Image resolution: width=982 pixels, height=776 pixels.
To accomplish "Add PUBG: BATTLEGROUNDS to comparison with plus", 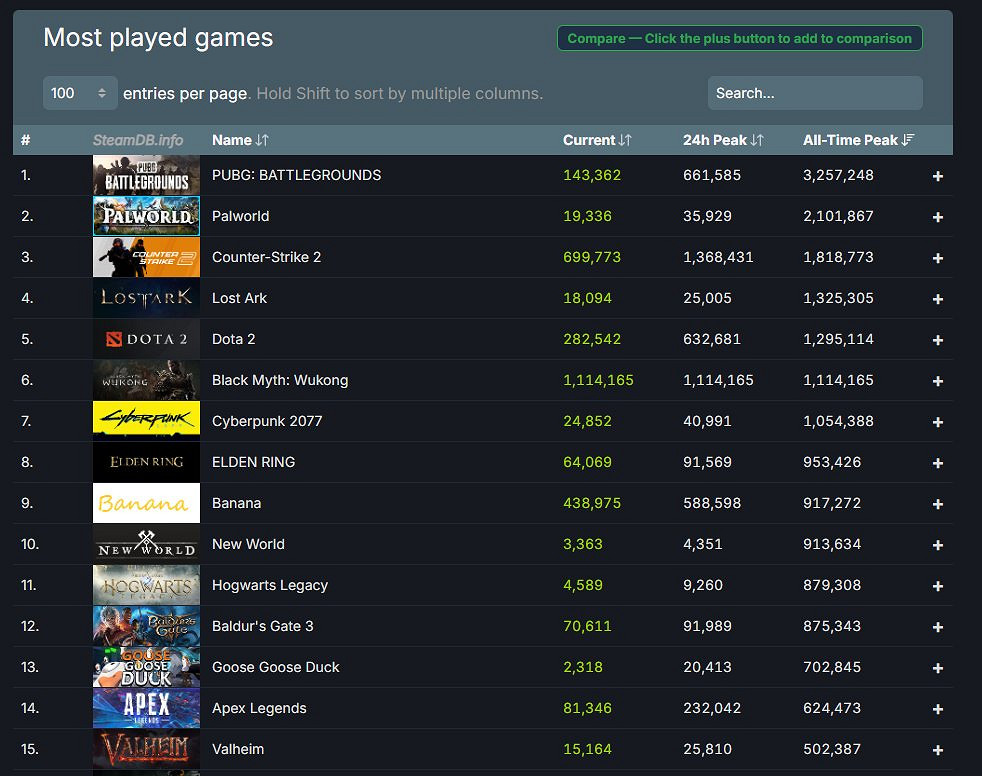I will pos(937,176).
